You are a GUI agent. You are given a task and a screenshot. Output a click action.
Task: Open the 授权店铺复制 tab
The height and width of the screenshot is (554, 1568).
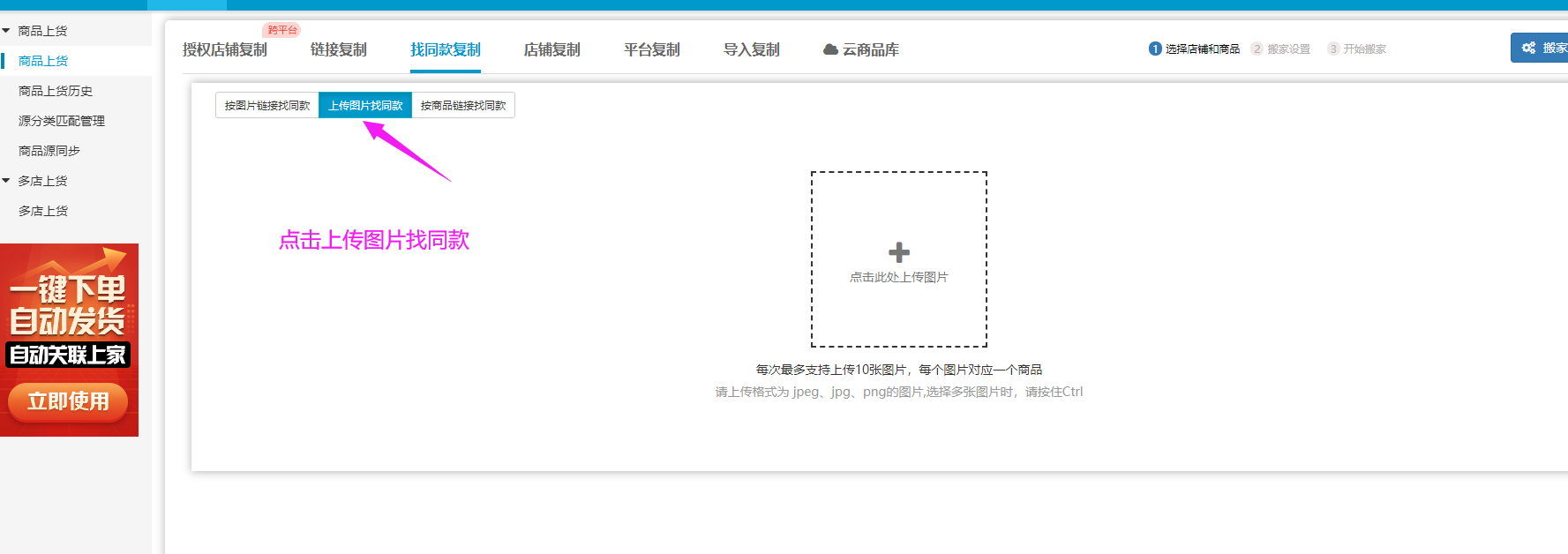click(225, 49)
